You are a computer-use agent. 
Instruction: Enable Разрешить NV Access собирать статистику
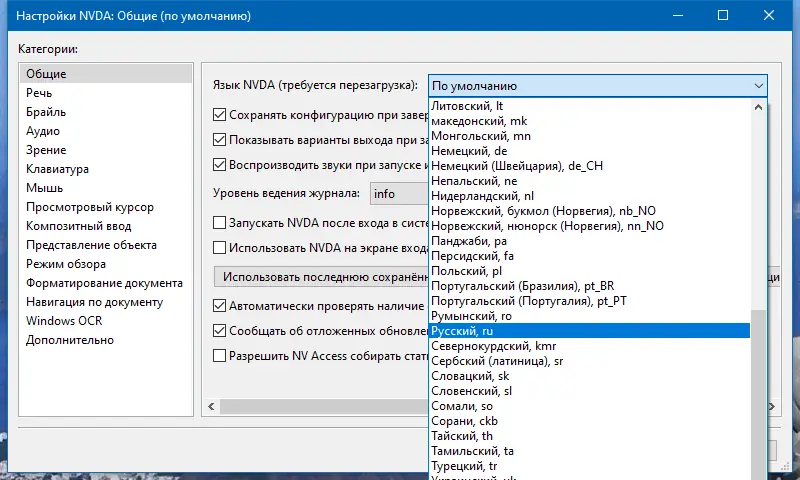click(x=221, y=355)
